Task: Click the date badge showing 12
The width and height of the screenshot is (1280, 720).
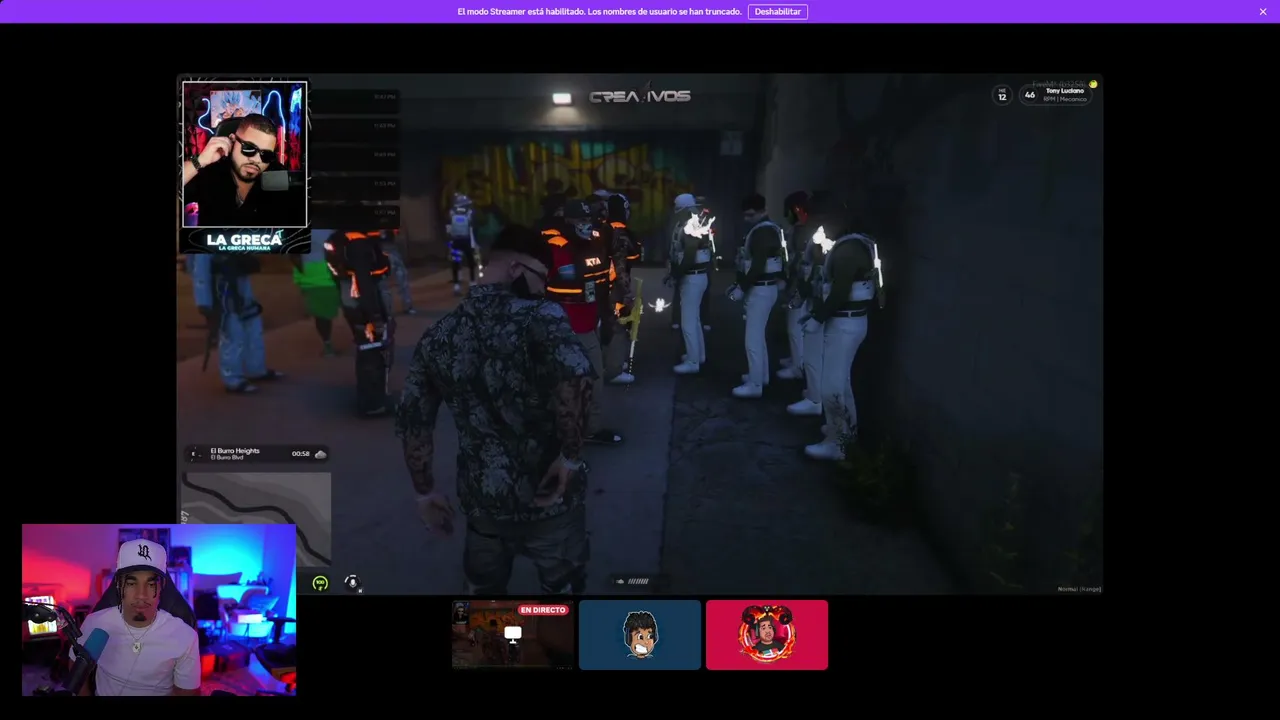Action: click(1002, 95)
